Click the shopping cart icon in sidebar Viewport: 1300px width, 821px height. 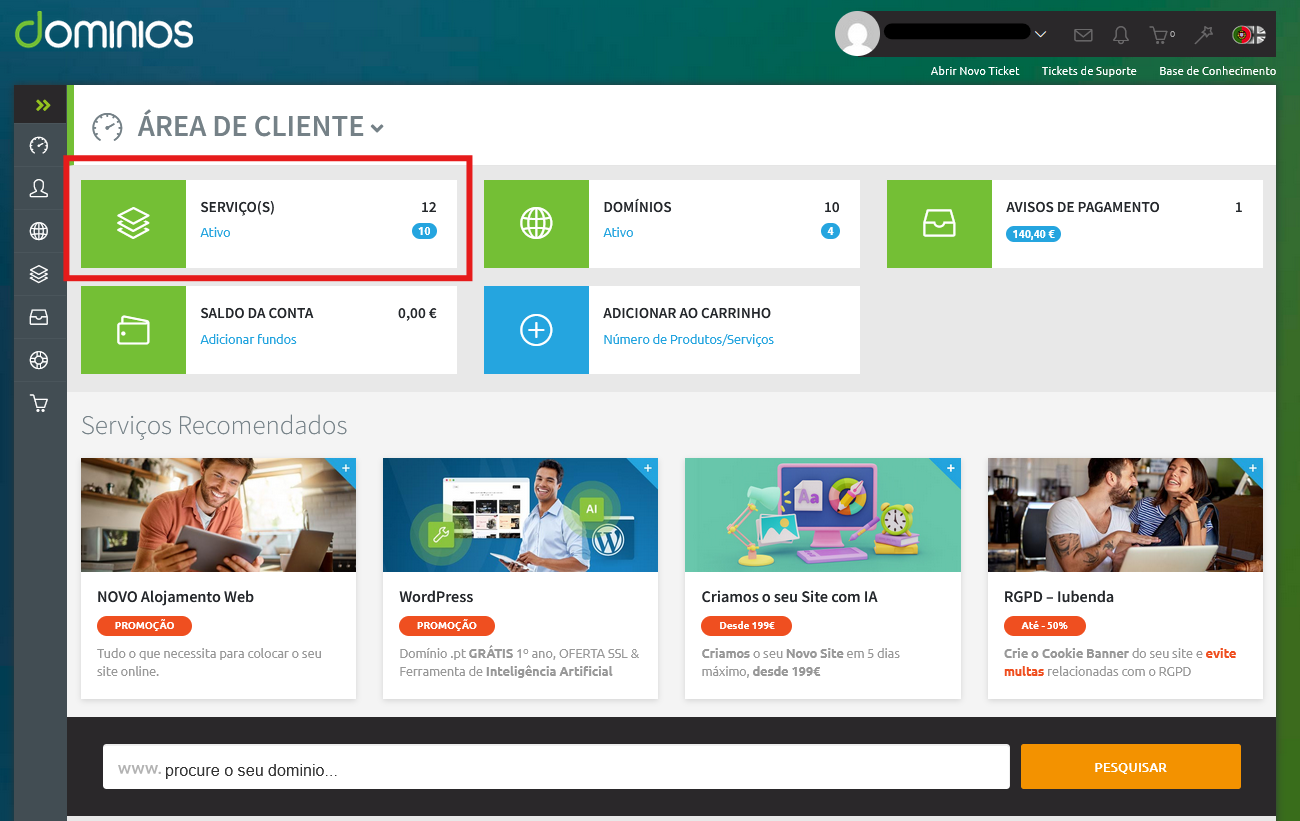(x=39, y=404)
